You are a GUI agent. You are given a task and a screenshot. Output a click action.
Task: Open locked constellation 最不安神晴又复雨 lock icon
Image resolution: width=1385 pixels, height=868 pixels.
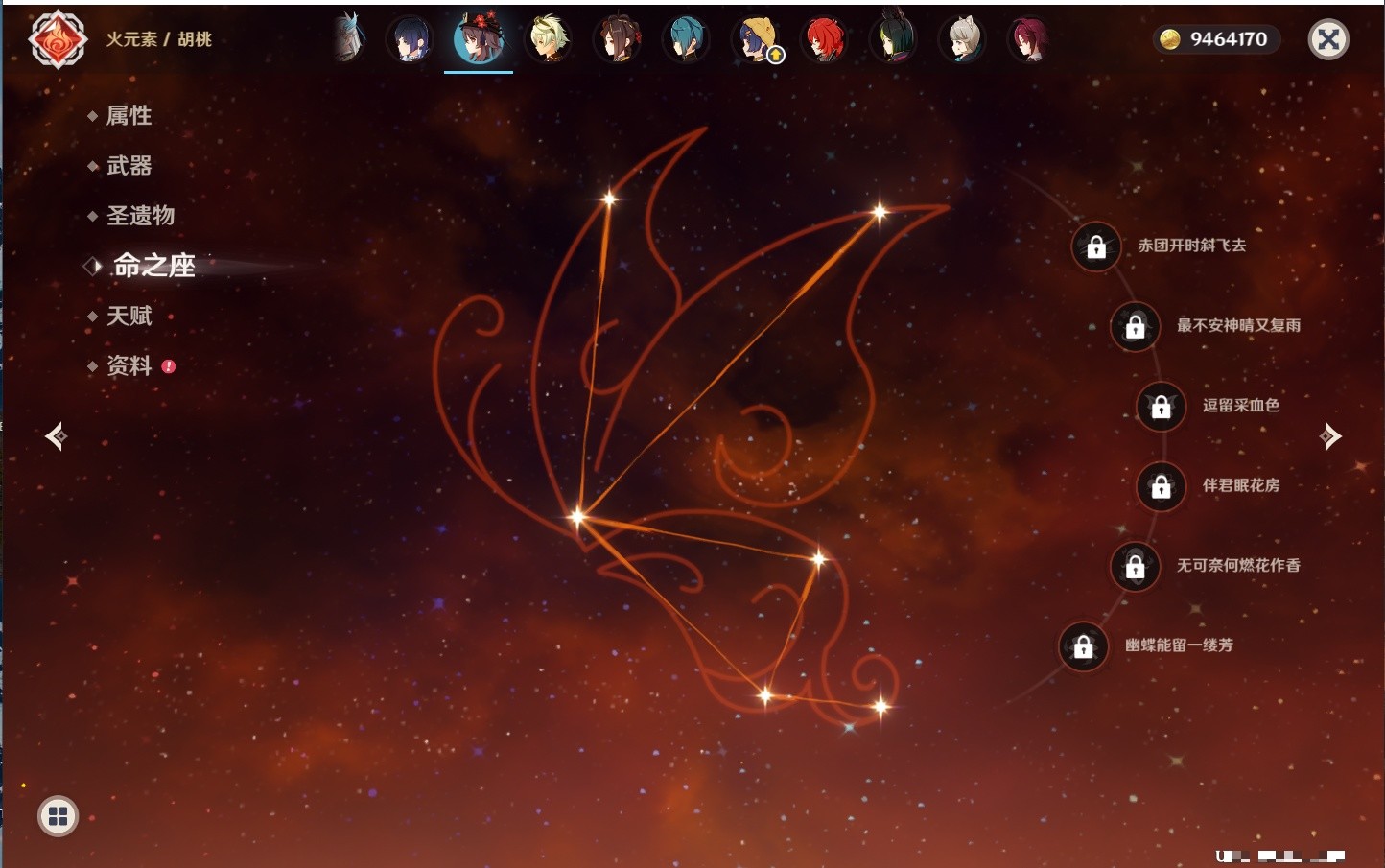pyautogui.click(x=1136, y=327)
